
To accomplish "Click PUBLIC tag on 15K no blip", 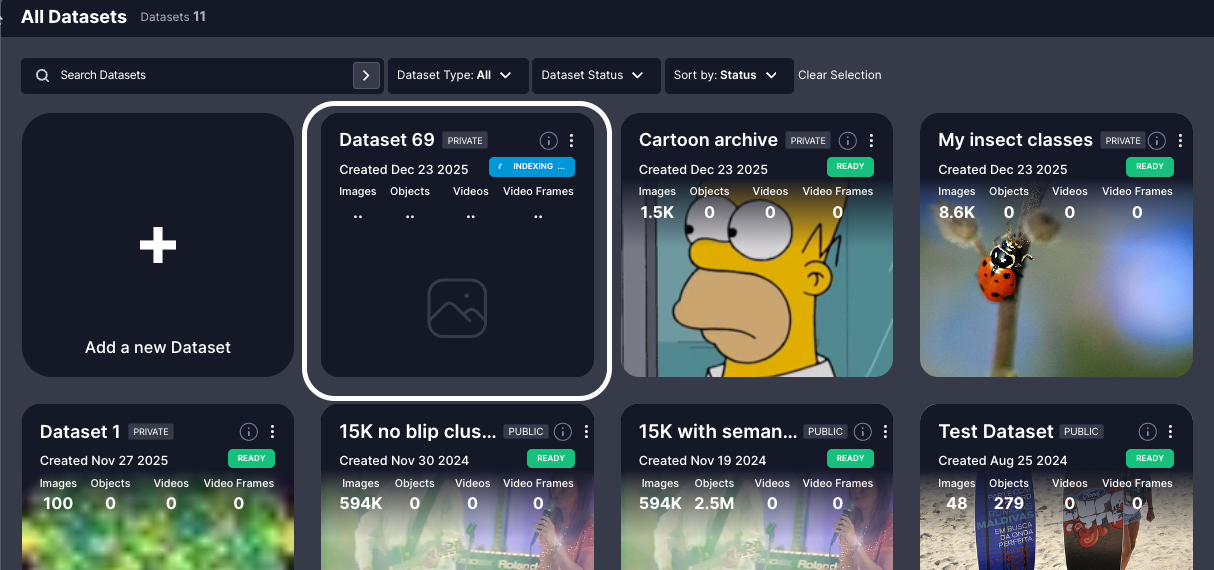I will click(x=526, y=432).
